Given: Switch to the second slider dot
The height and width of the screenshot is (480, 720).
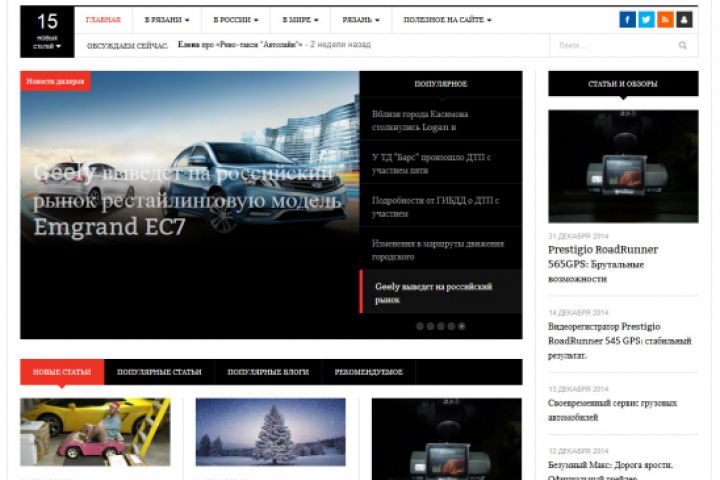Looking at the screenshot, I should [430, 326].
